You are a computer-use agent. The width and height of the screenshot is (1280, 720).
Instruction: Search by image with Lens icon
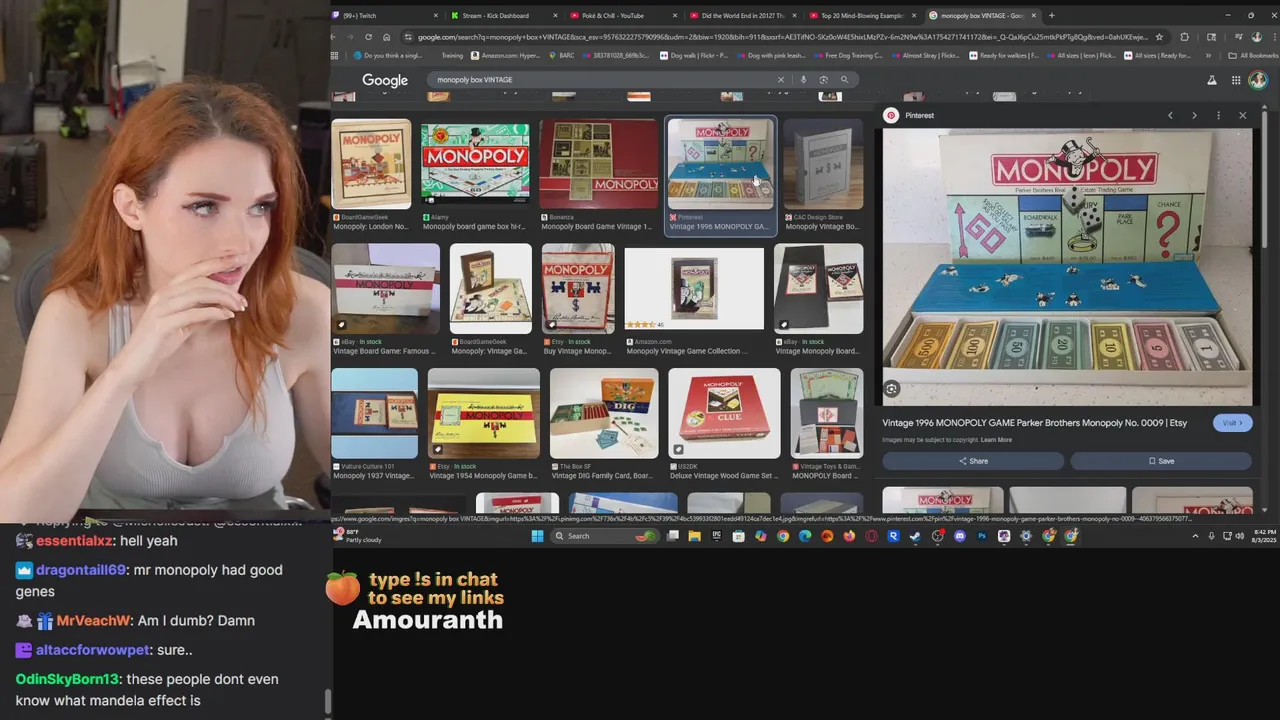(x=823, y=80)
